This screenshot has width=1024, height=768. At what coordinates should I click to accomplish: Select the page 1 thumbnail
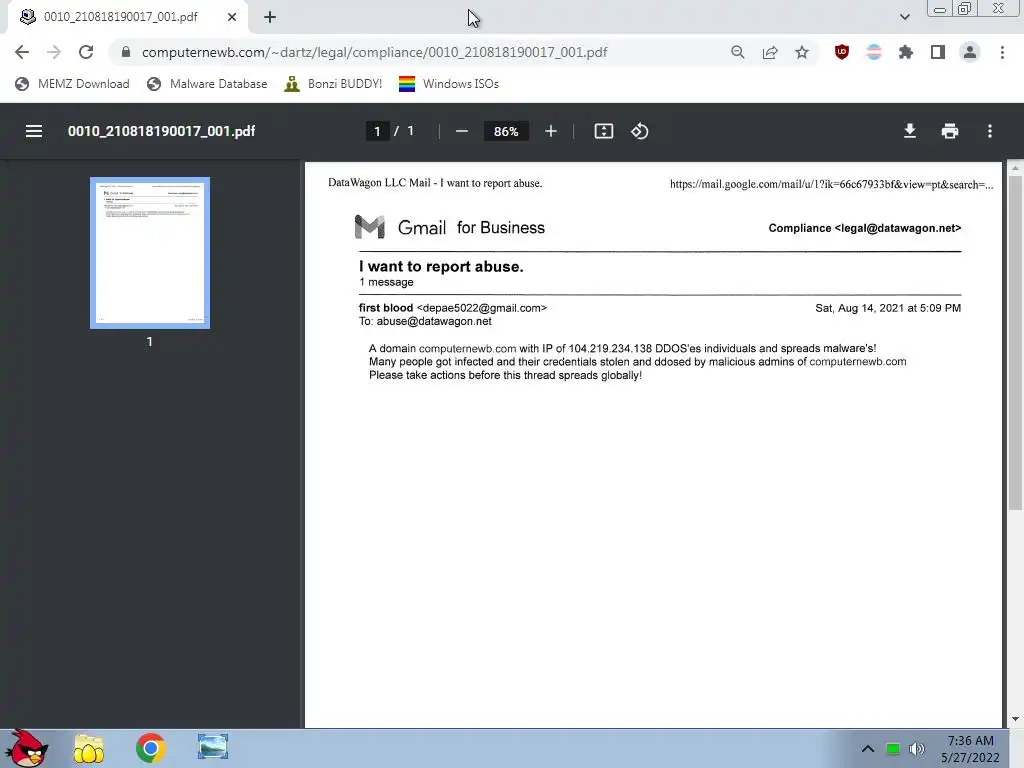click(150, 253)
